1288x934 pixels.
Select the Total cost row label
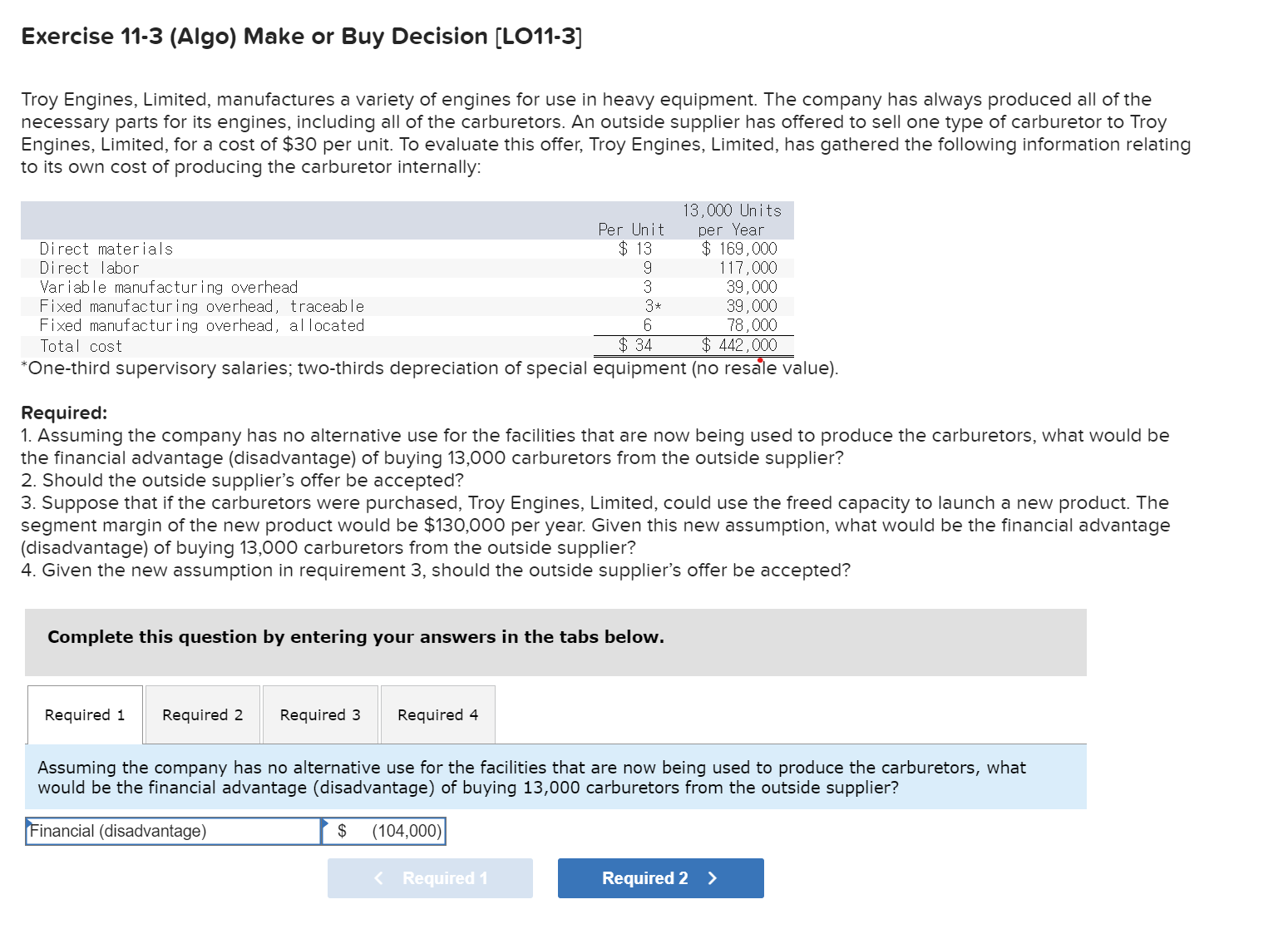[81, 346]
